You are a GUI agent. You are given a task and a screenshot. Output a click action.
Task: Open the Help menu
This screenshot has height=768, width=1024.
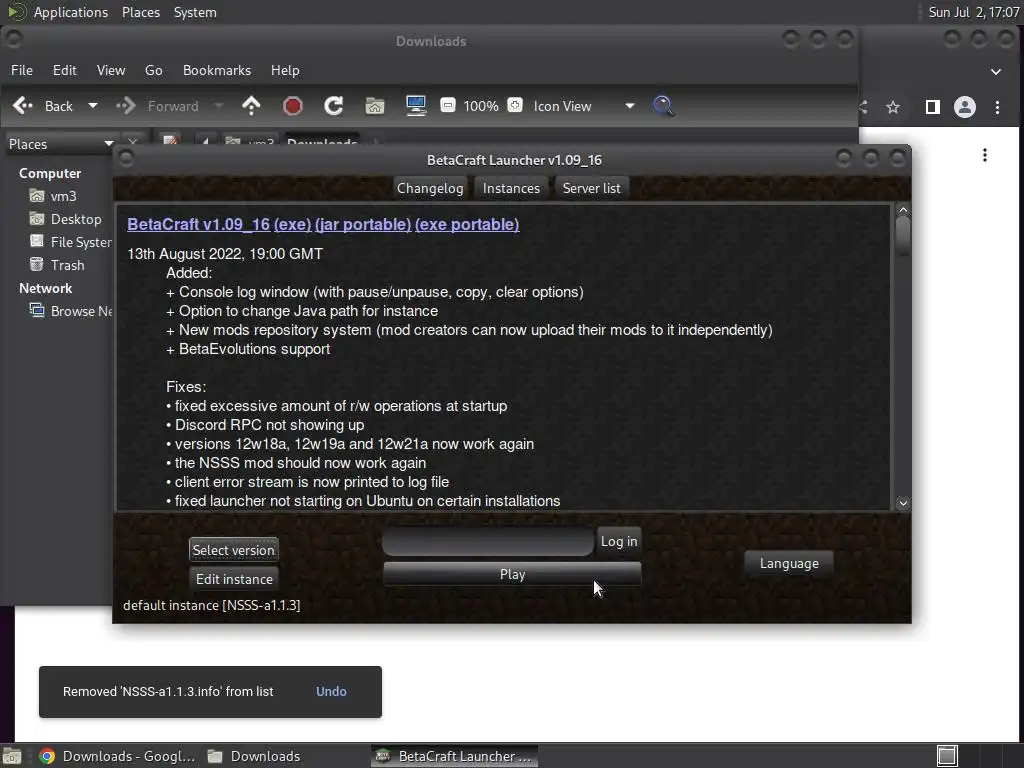285,70
